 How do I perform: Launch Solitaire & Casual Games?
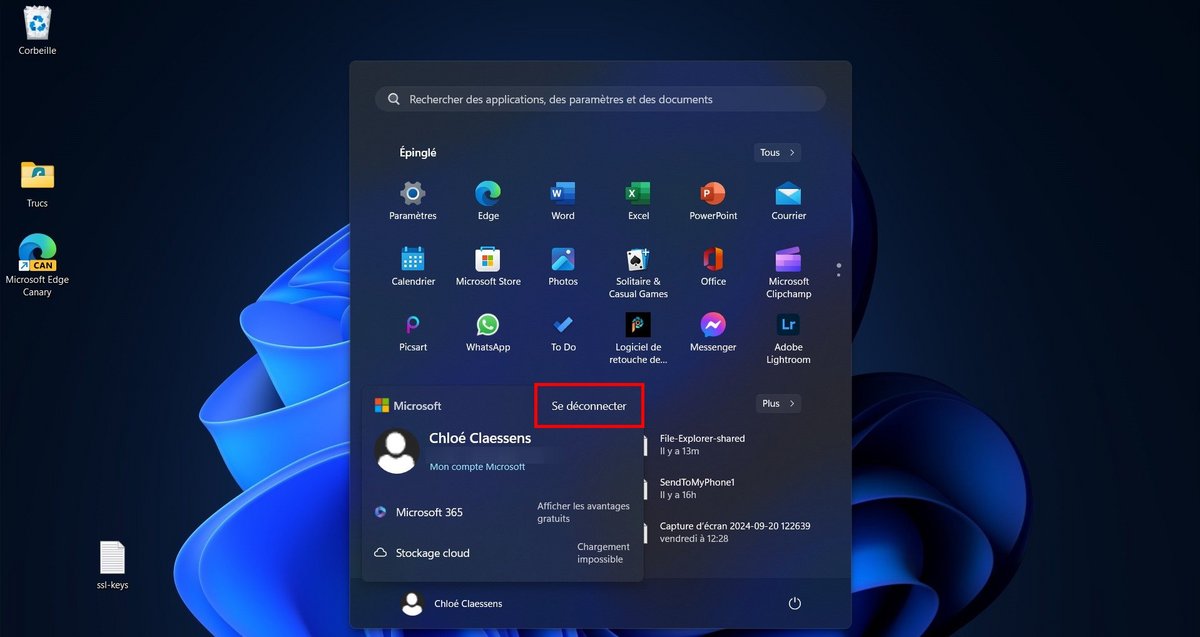pyautogui.click(x=638, y=273)
